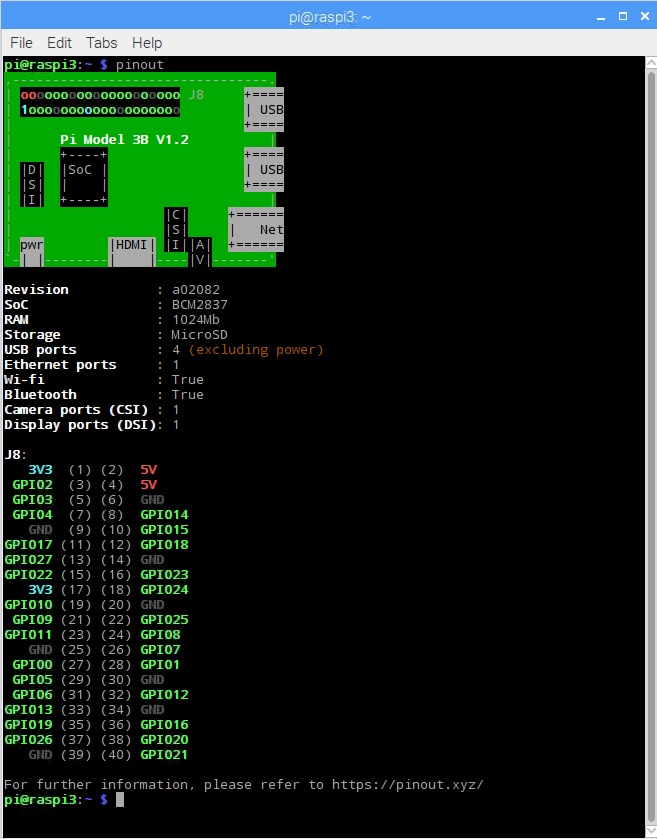Click the GPIO14 pin label
657x839 pixels.
click(x=164, y=515)
